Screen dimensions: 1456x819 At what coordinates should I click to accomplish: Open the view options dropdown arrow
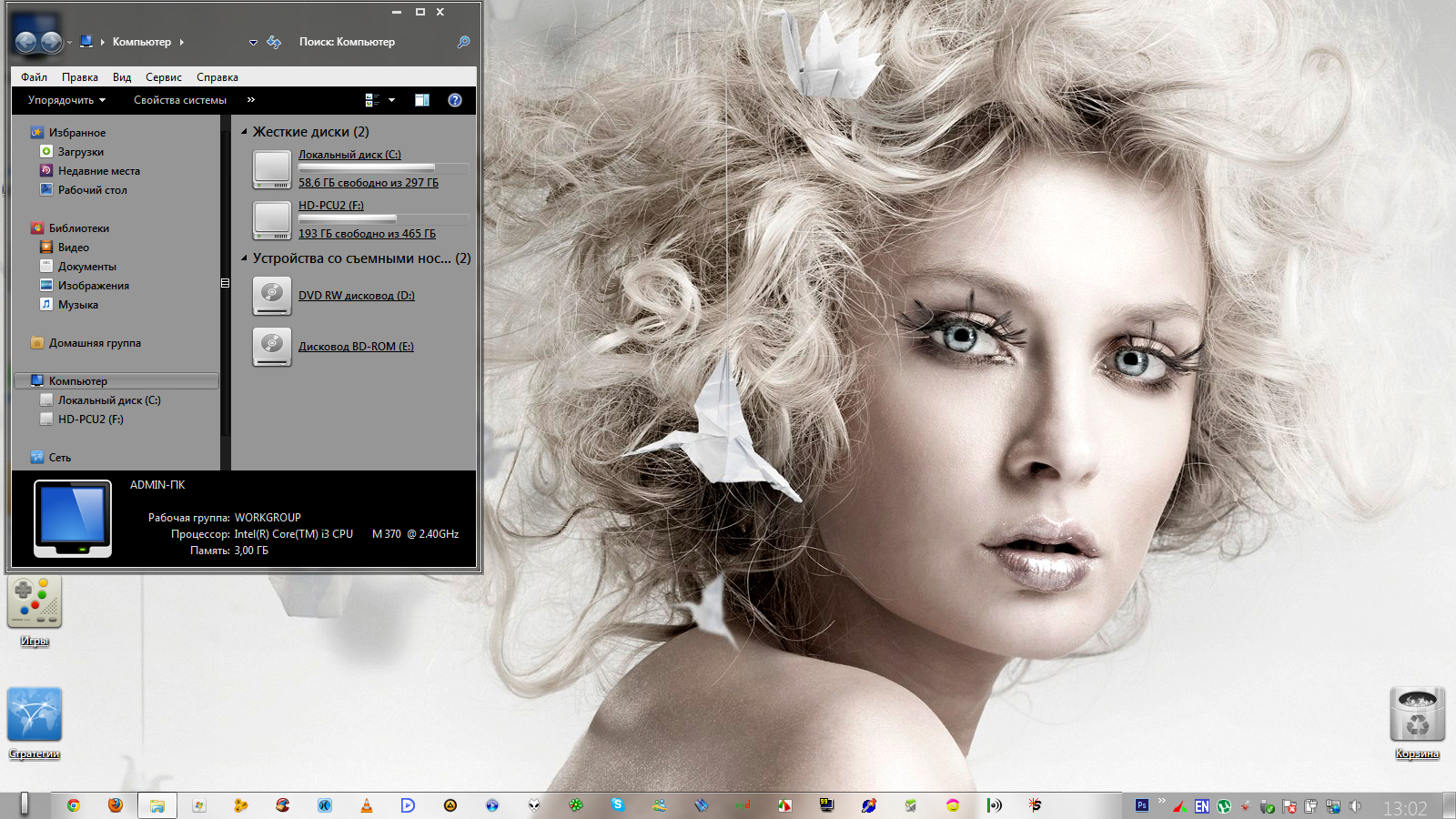(392, 100)
